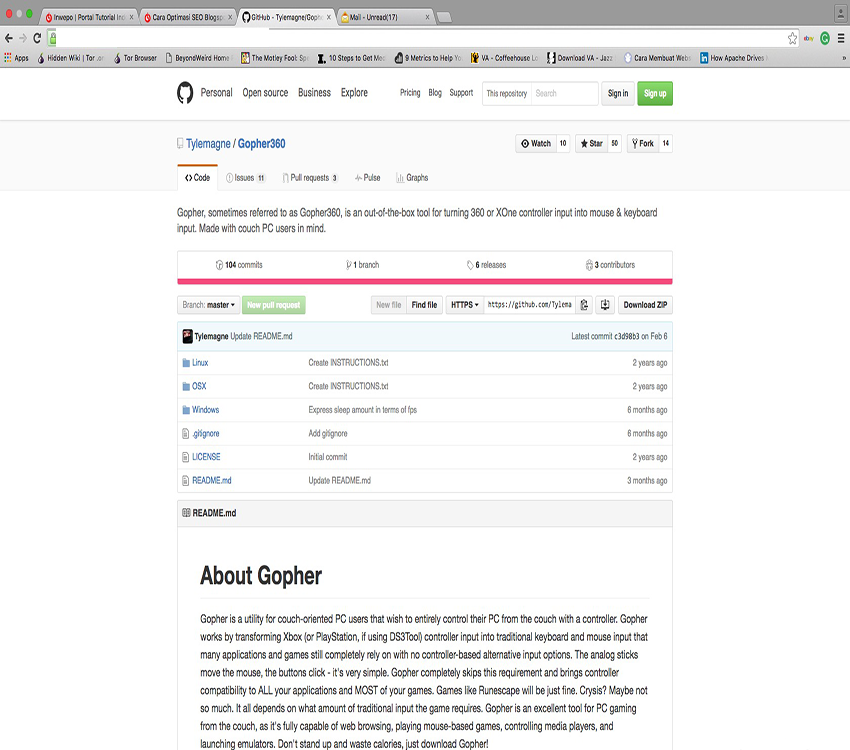Open the Pulse tab

(x=368, y=178)
